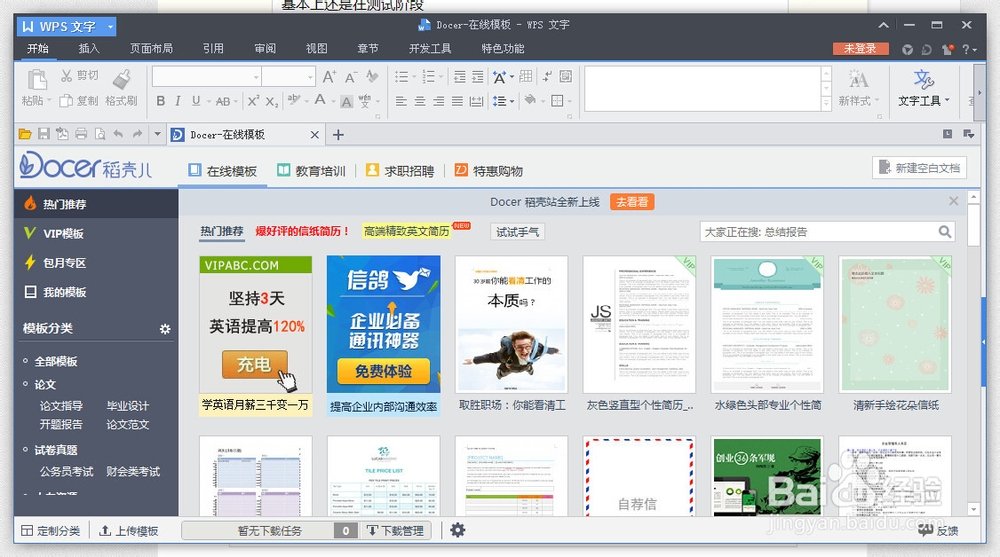The image size is (1000, 557).
Task: Toggle Bold formatting
Action: click(161, 101)
